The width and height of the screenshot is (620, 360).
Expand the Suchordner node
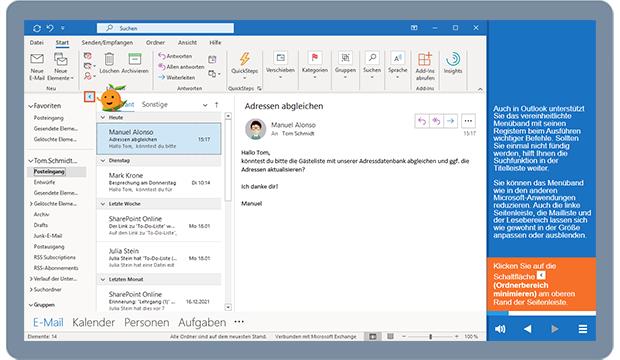[x=31, y=289]
